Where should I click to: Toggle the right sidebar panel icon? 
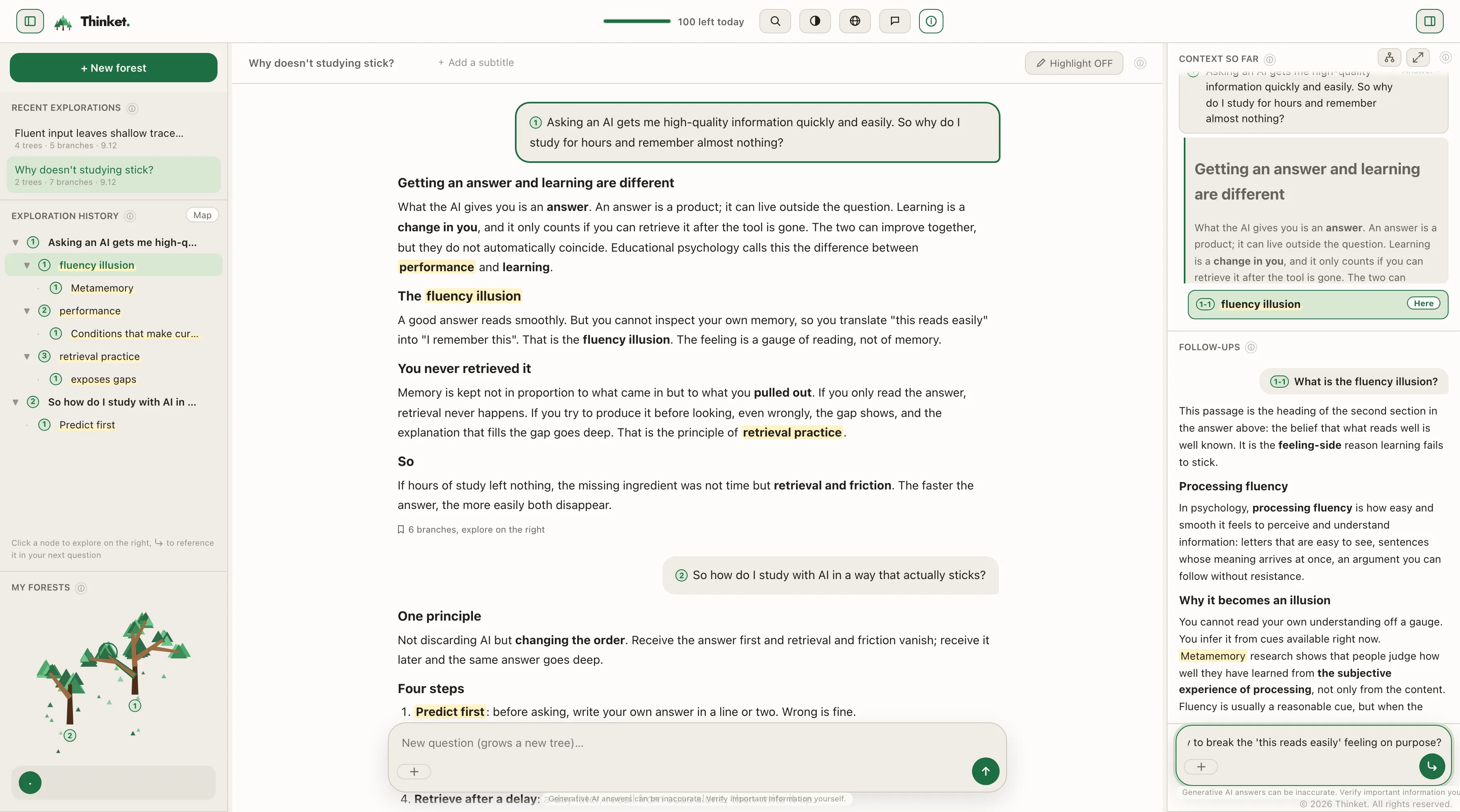1429,22
